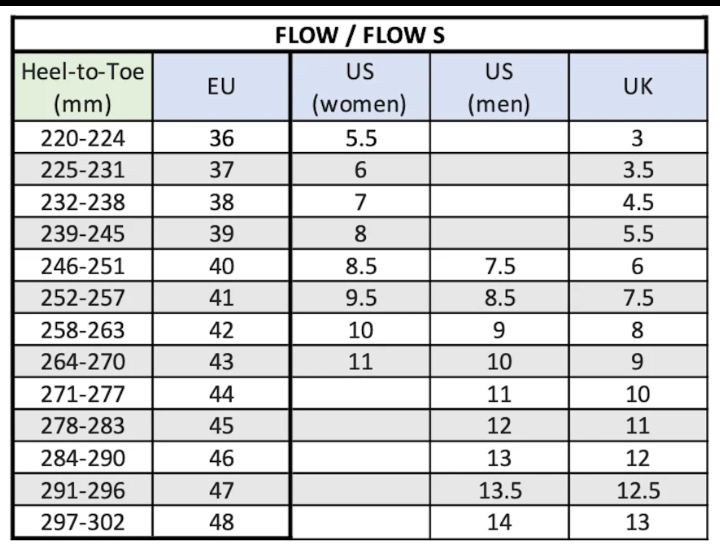Select the EU size 48 cell
Viewport: 720px width, 550px height.
[221, 521]
